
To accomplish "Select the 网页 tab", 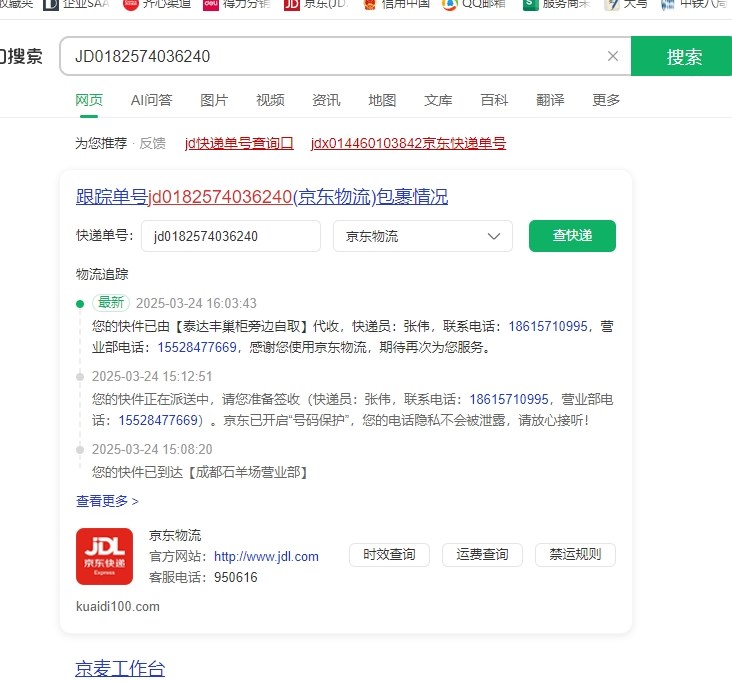I will (89, 100).
